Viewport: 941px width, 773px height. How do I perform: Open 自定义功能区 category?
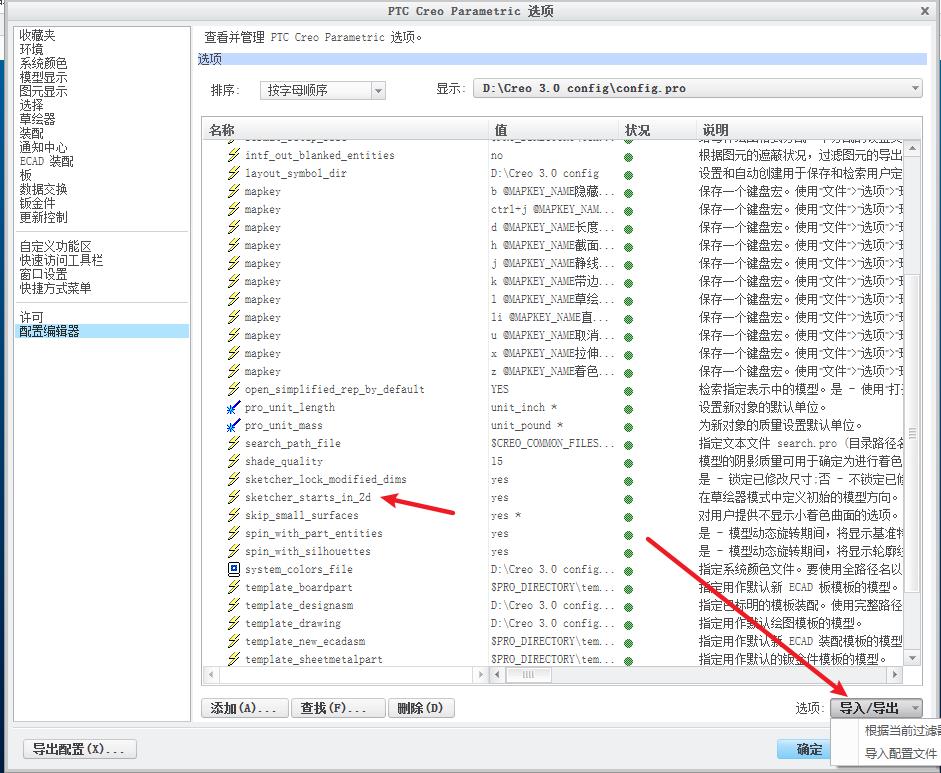pyautogui.click(x=55, y=246)
